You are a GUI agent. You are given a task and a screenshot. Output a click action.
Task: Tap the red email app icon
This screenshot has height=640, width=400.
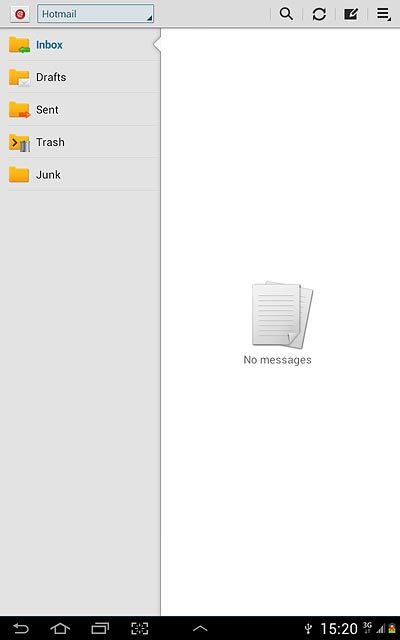20,14
